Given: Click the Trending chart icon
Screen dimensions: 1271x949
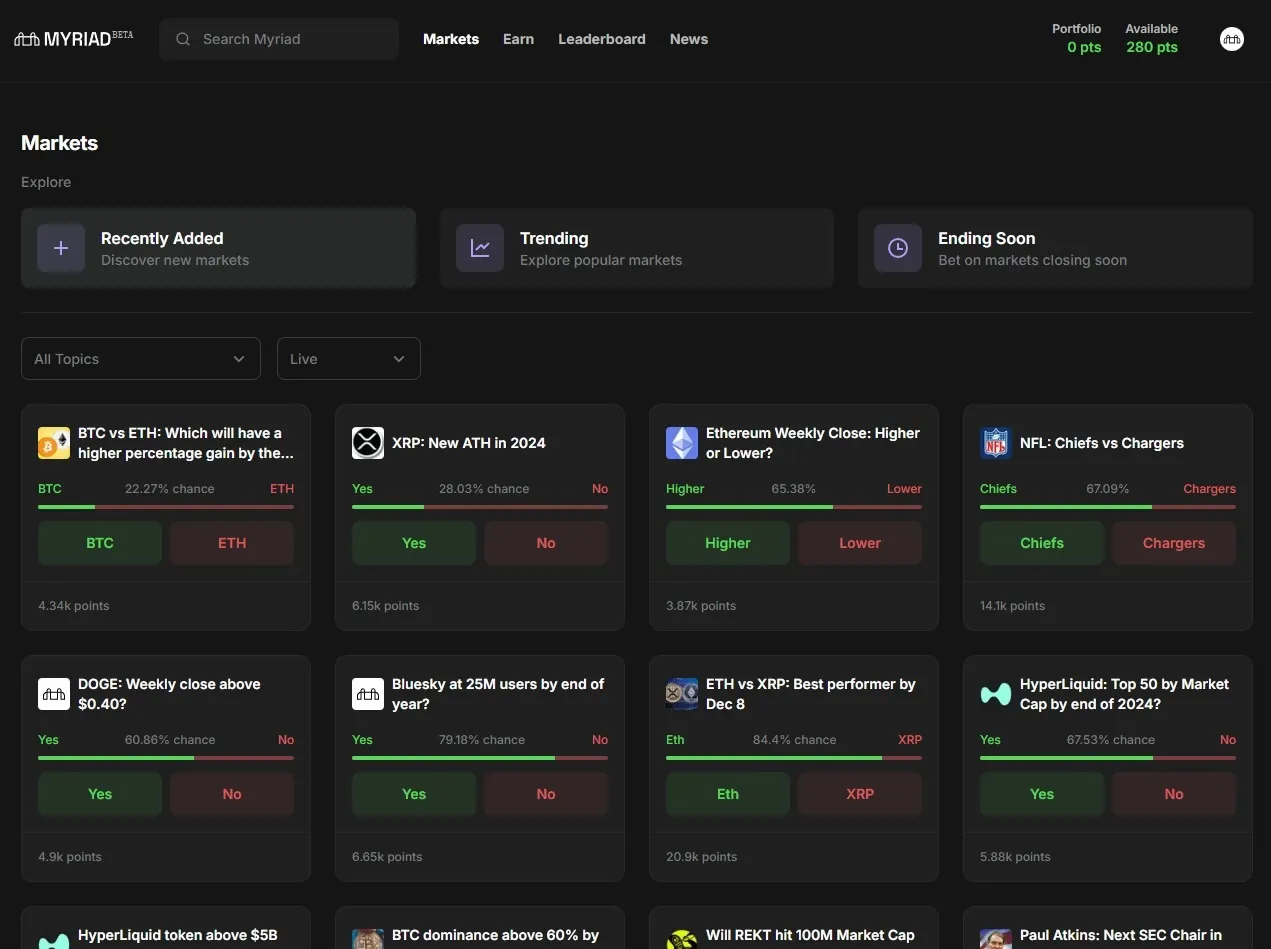Looking at the screenshot, I should [480, 248].
